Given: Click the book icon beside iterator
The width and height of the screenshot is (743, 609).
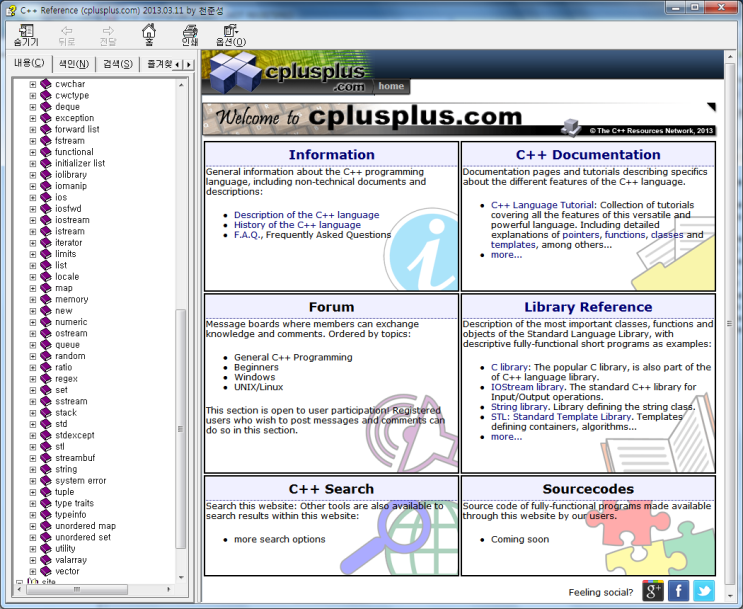Looking at the screenshot, I should [x=45, y=243].
